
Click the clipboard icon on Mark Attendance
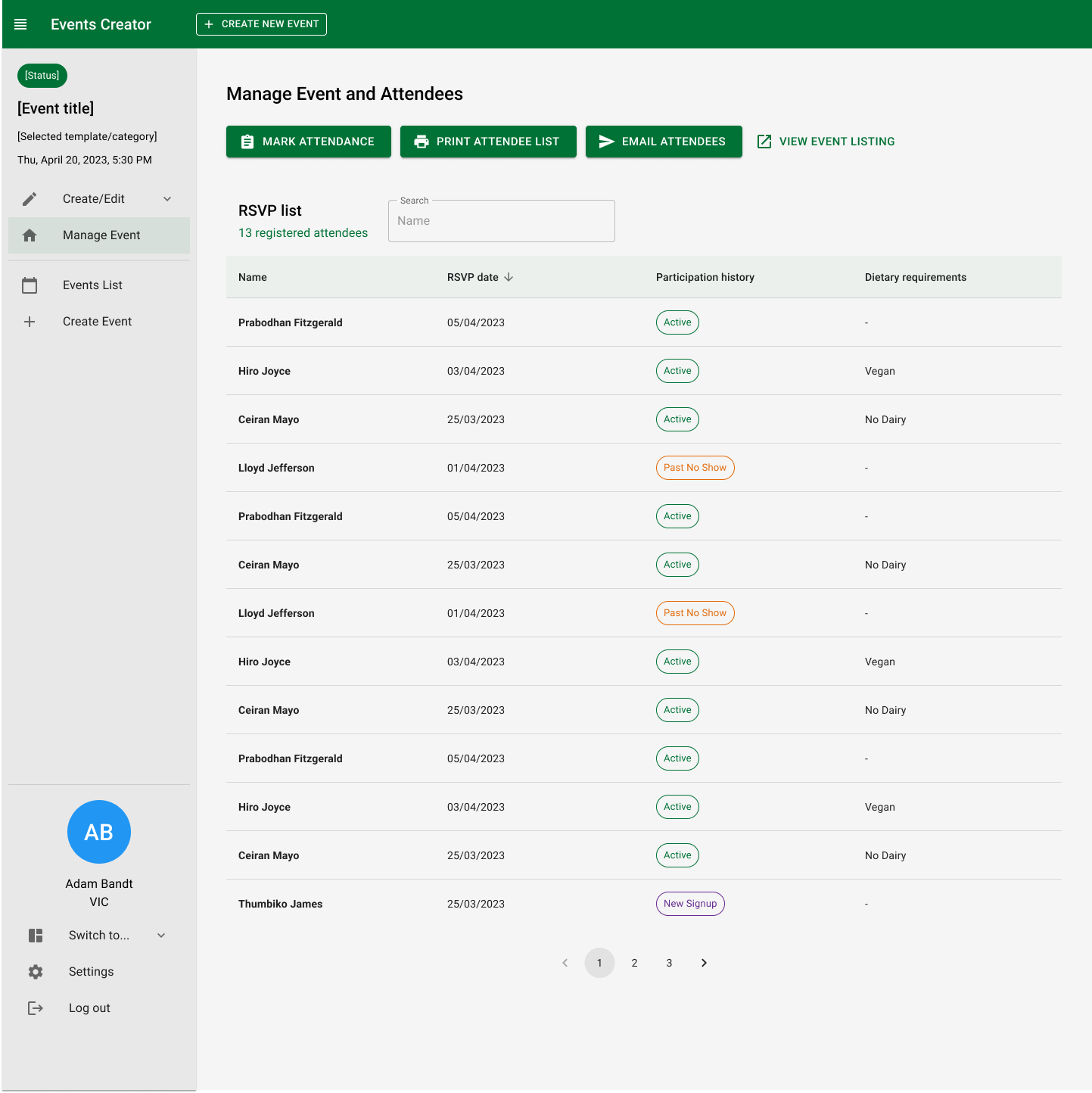click(247, 141)
